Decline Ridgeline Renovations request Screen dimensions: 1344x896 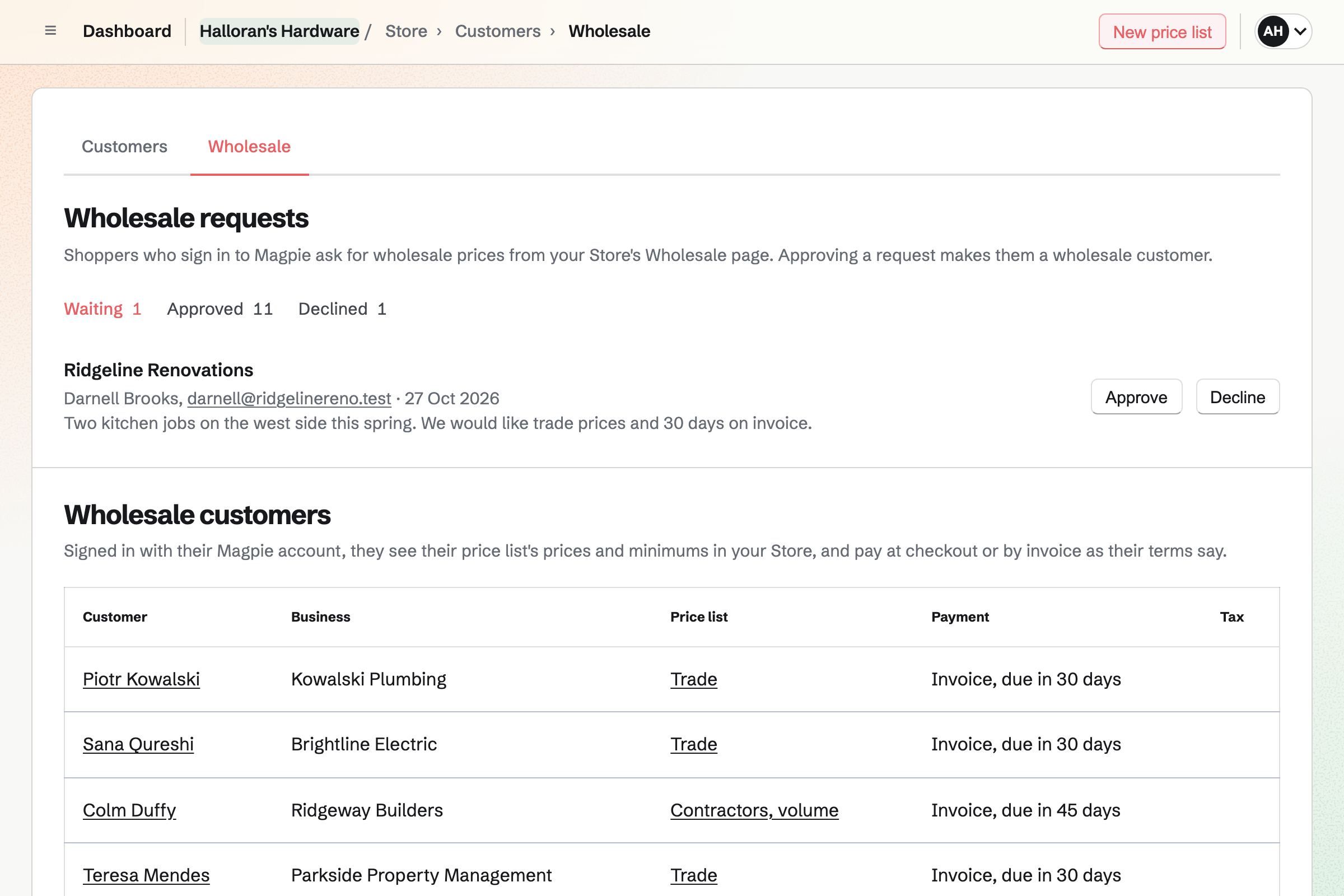[x=1238, y=397]
